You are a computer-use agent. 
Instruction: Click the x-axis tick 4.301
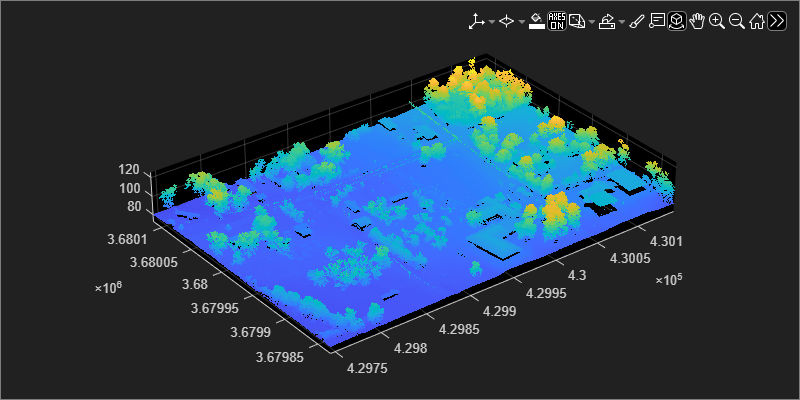click(664, 241)
